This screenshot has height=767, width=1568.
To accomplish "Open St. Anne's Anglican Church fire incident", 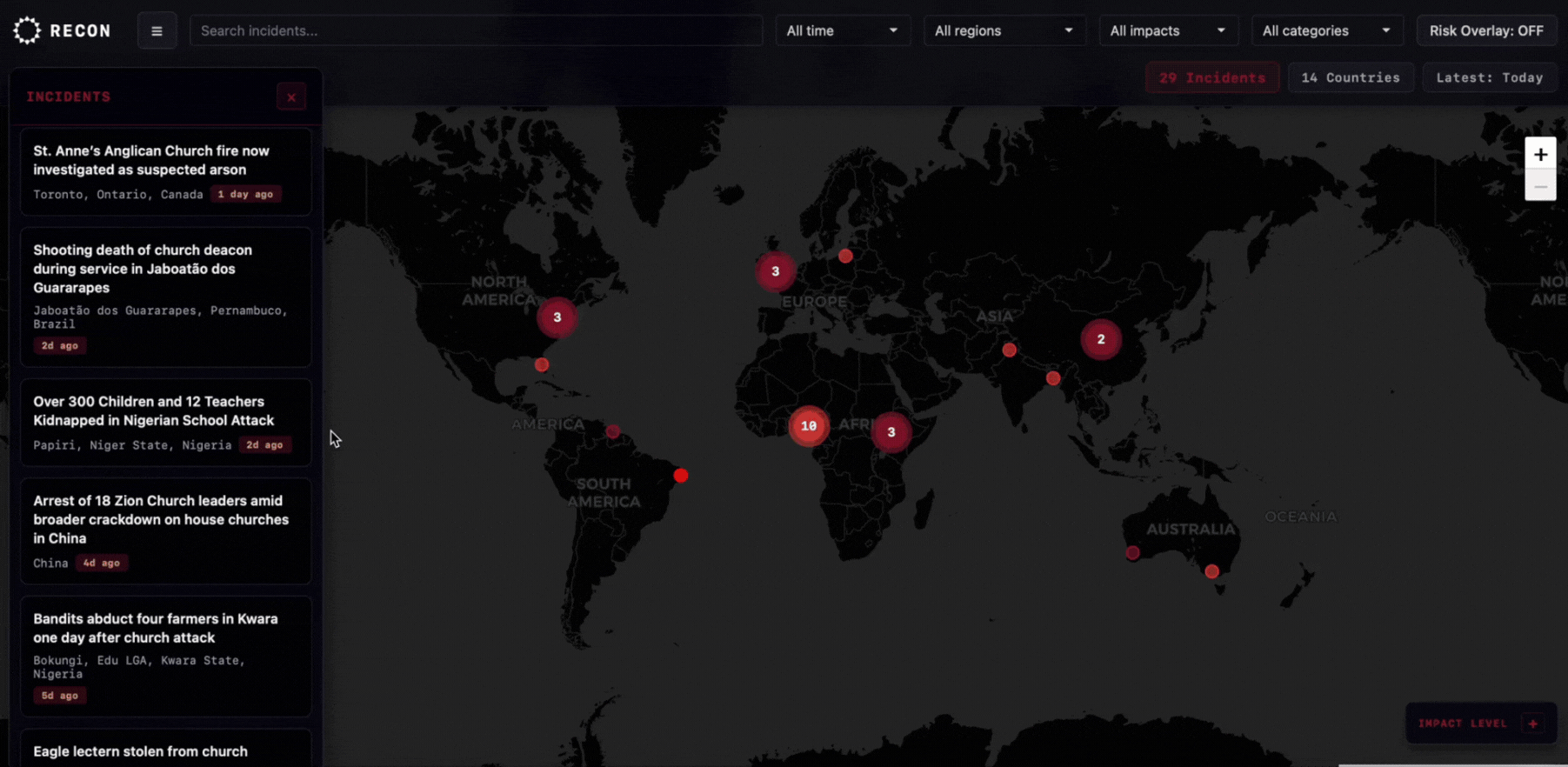I will point(165,171).
